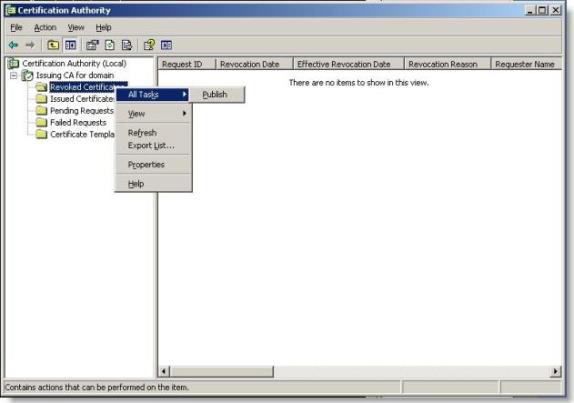
Task: Choose Refresh in the context menu
Action: pos(153,133)
